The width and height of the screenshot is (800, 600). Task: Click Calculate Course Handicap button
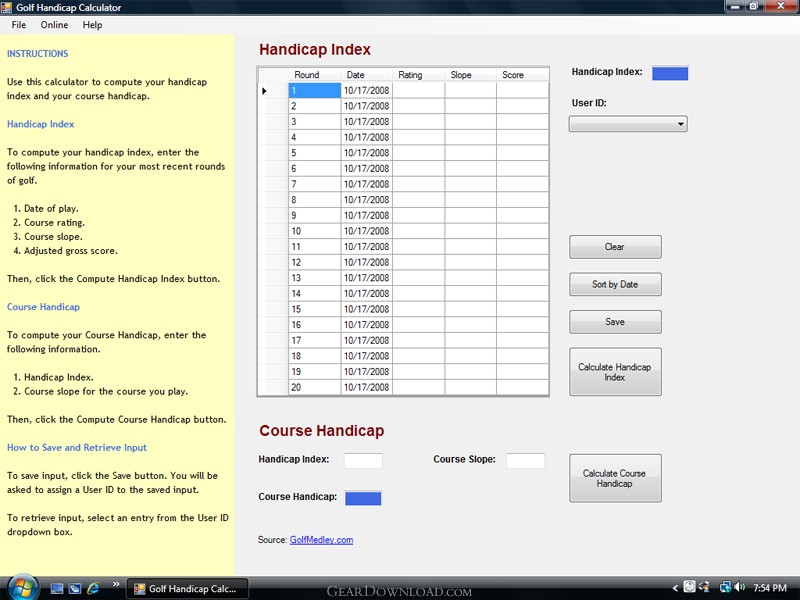[615, 478]
